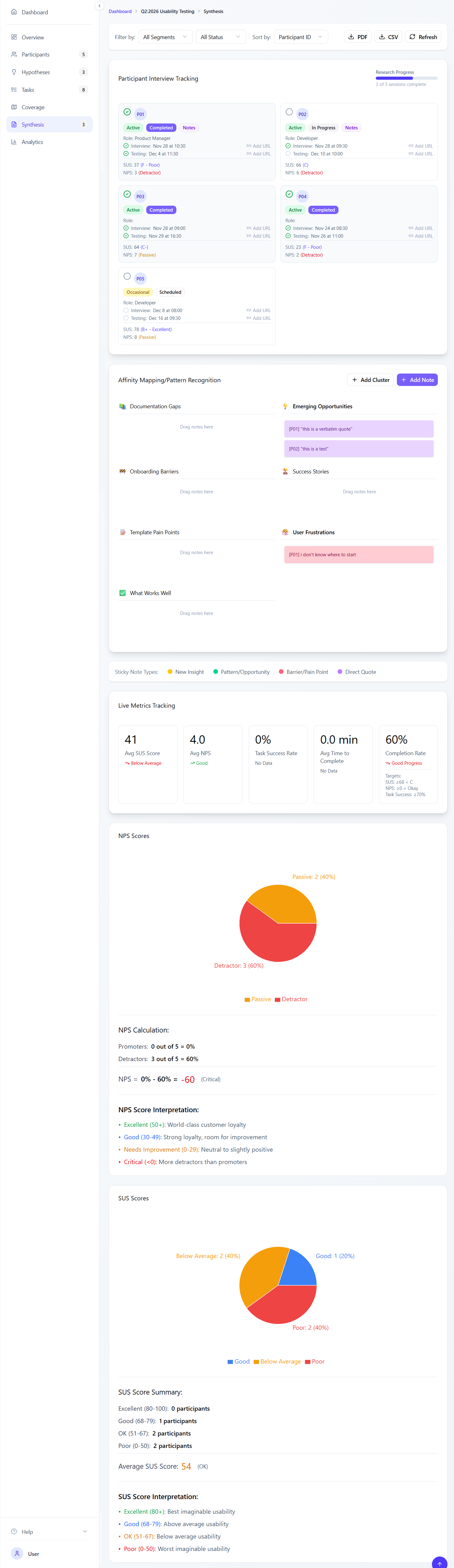The width and height of the screenshot is (454, 1568).
Task: Open the All Segments filter dropdown
Action: point(166,37)
